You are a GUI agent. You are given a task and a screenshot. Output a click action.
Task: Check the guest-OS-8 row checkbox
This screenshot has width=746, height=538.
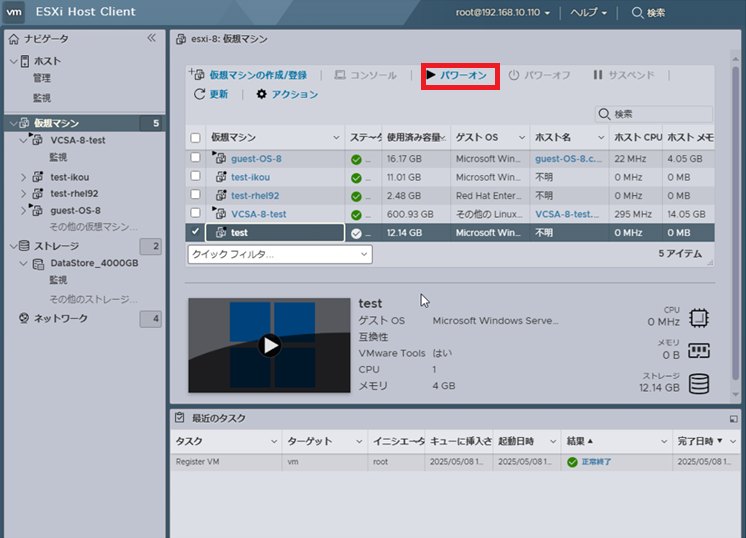coord(196,158)
